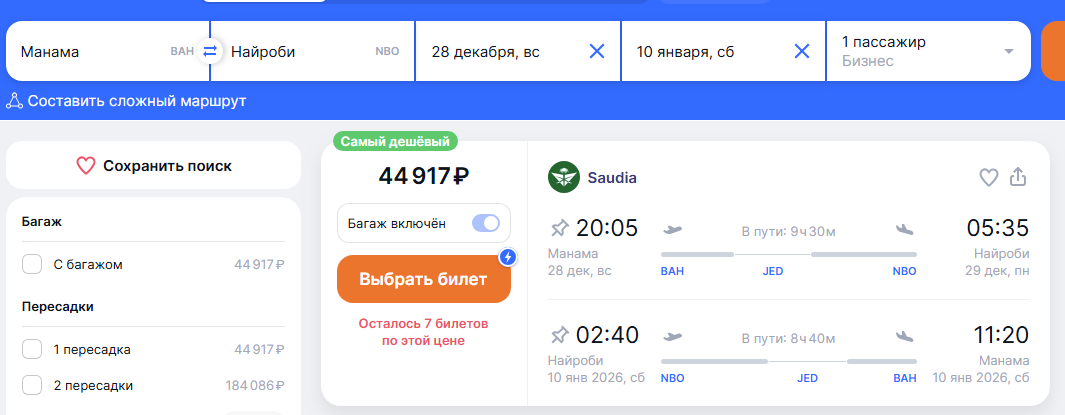Image resolution: width=1065 pixels, height=415 pixels.
Task: Check the С багажом filter
Action: (x=32, y=265)
